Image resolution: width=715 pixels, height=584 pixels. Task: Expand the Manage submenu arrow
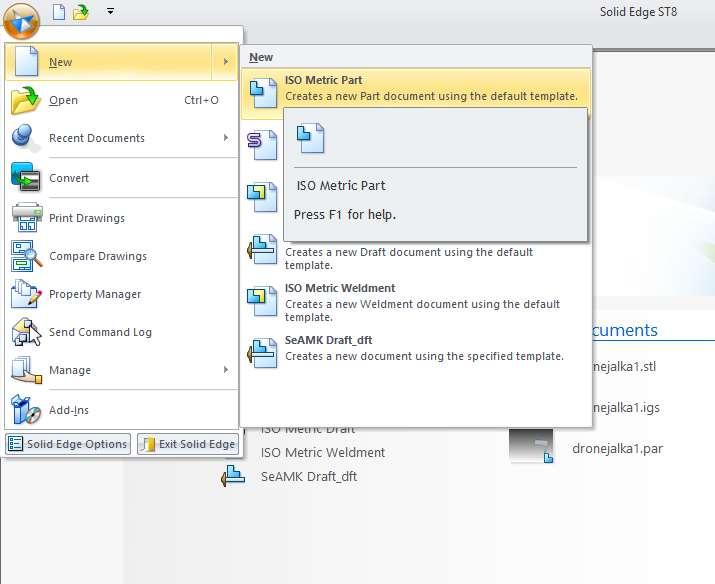tap(226, 369)
